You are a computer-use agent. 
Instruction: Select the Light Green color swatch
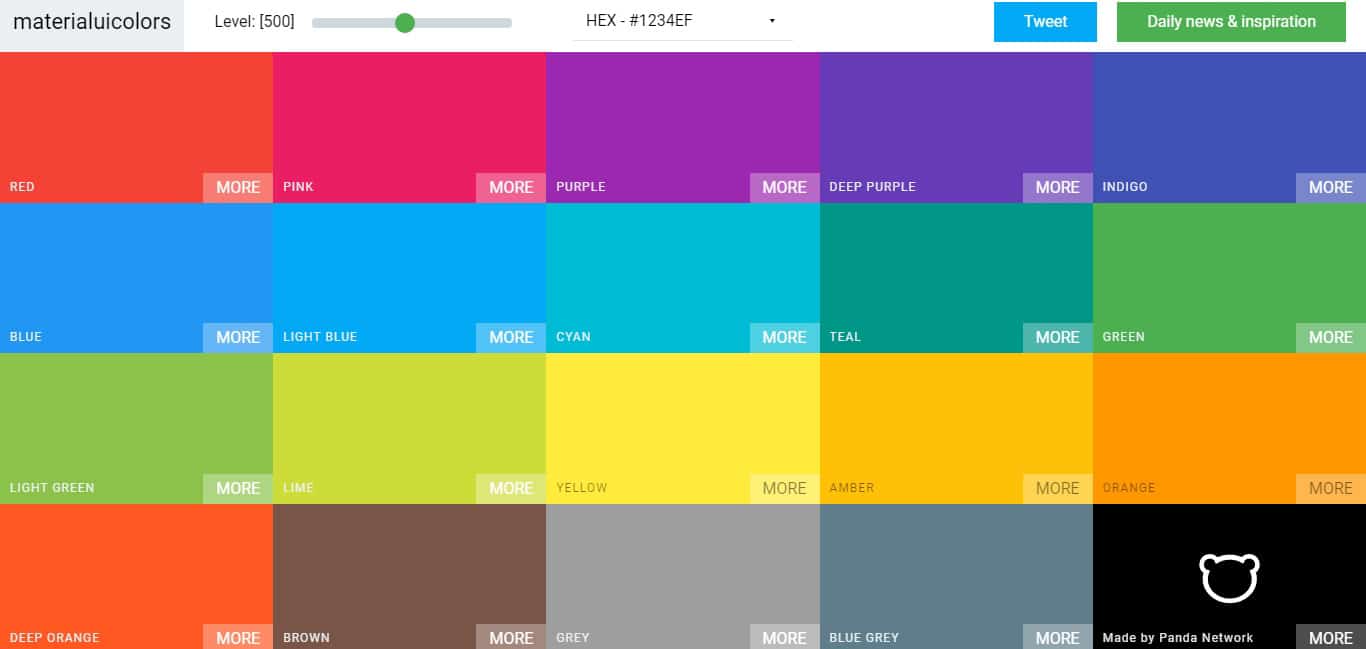(136, 428)
